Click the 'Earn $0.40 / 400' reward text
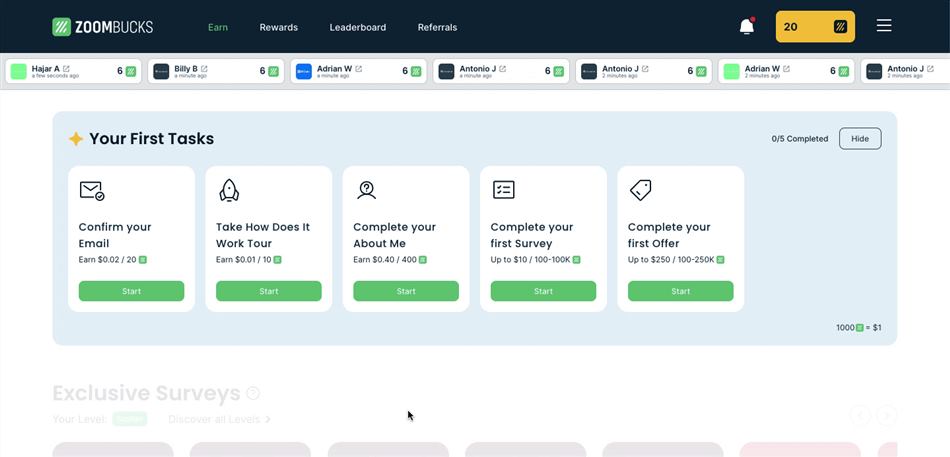950x457 pixels. (x=385, y=259)
